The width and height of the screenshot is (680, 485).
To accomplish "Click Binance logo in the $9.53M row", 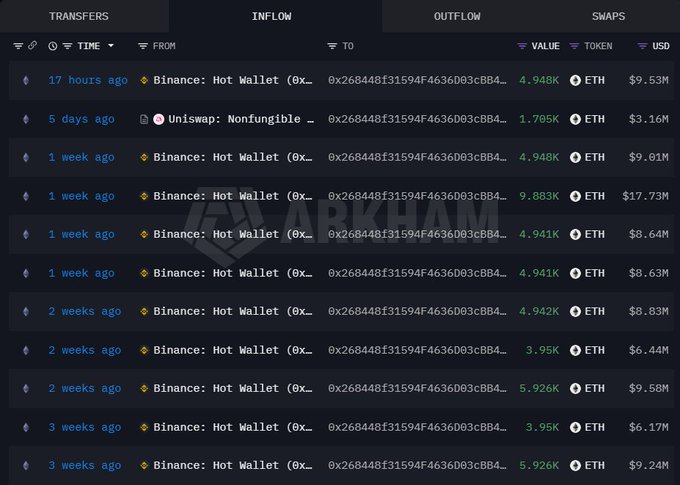I will point(144,80).
